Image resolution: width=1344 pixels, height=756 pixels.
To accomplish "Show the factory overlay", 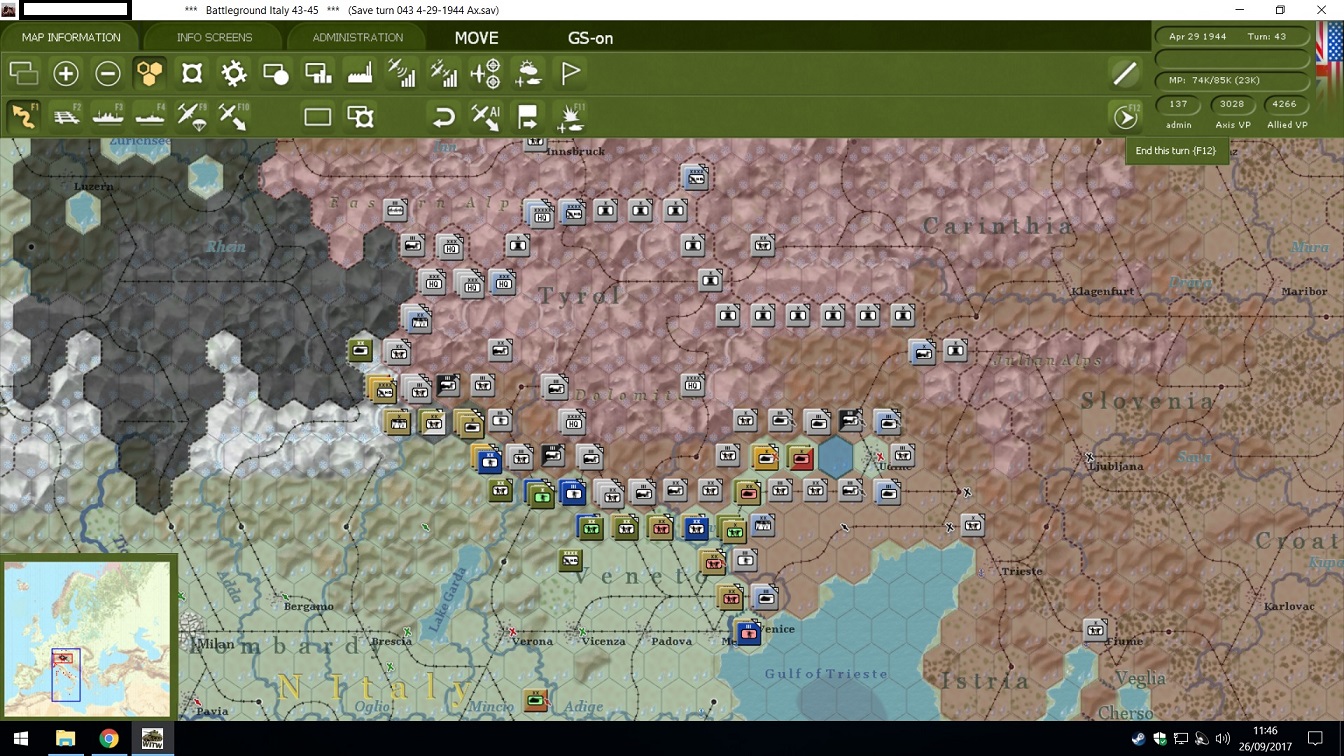I will (360, 73).
